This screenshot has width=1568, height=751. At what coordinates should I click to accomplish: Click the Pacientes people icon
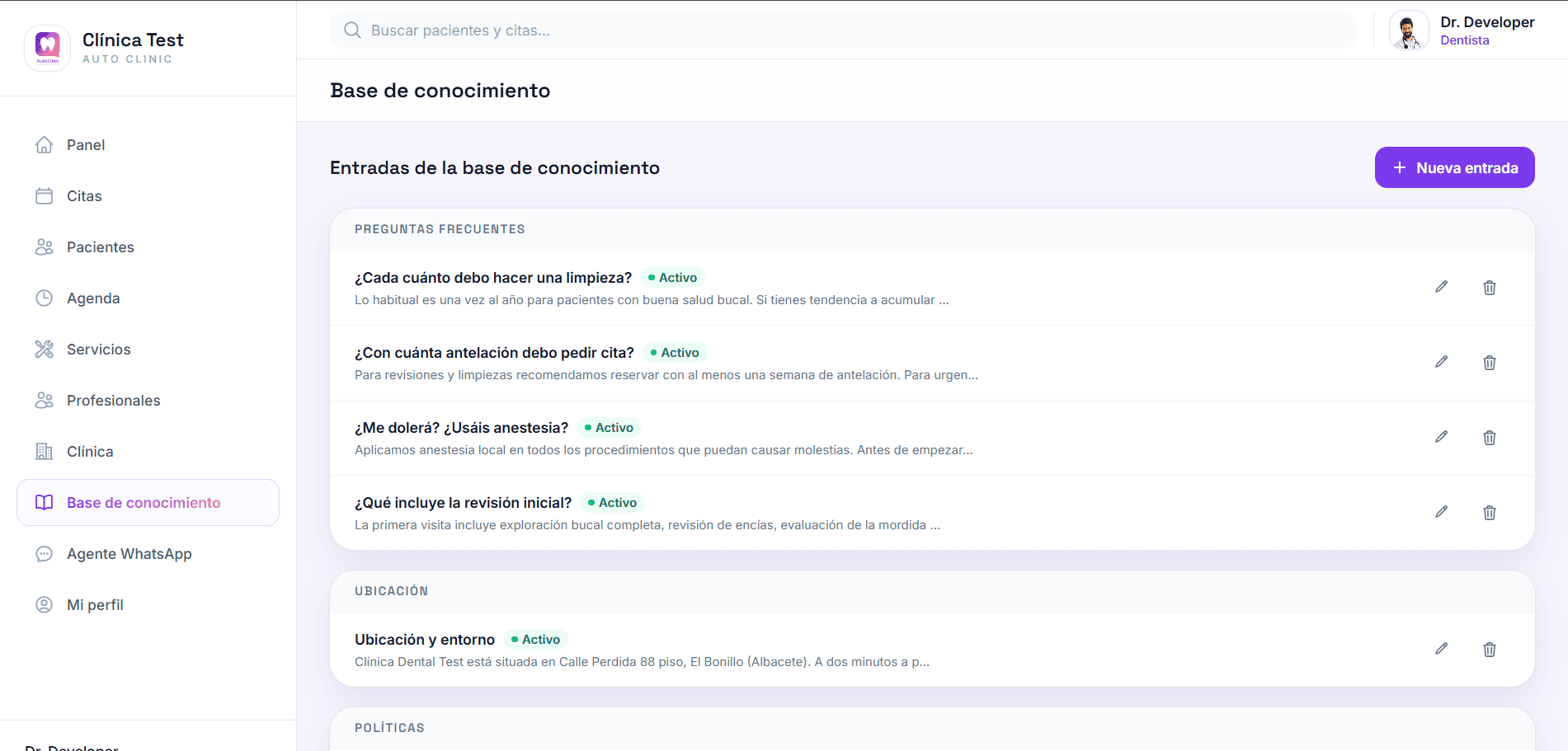pos(45,247)
